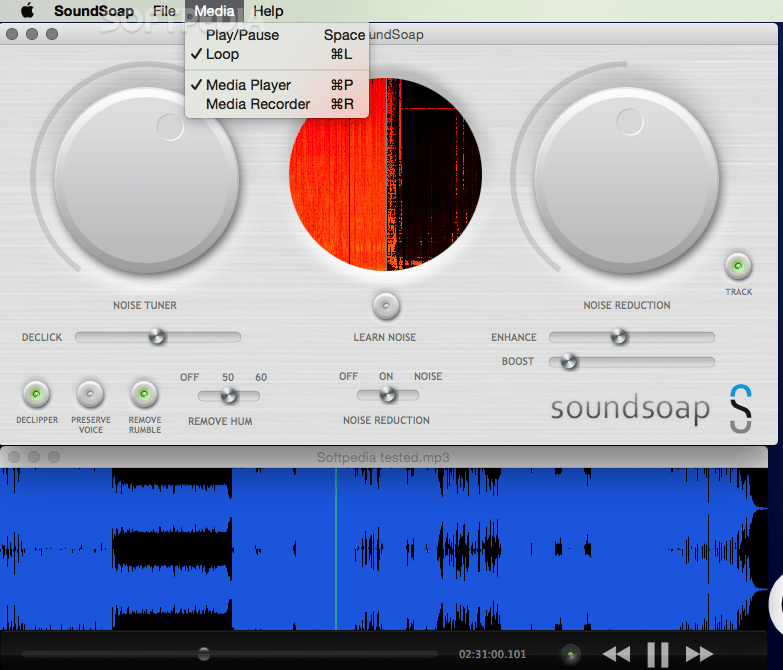Minimize the Softpedia tested.mp3 player window
The image size is (783, 670).
tap(34, 457)
